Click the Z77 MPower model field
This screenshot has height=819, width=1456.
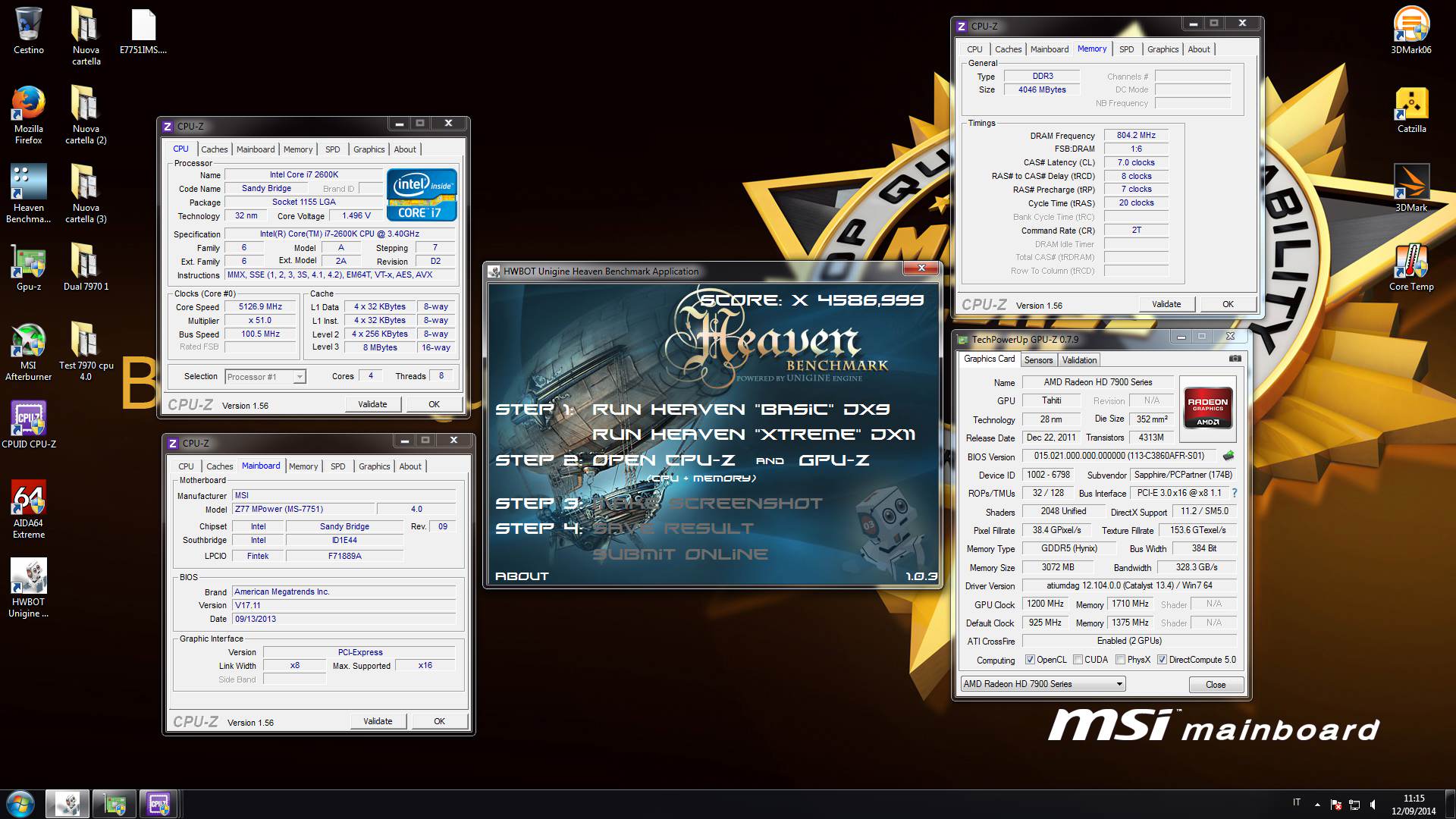(304, 510)
